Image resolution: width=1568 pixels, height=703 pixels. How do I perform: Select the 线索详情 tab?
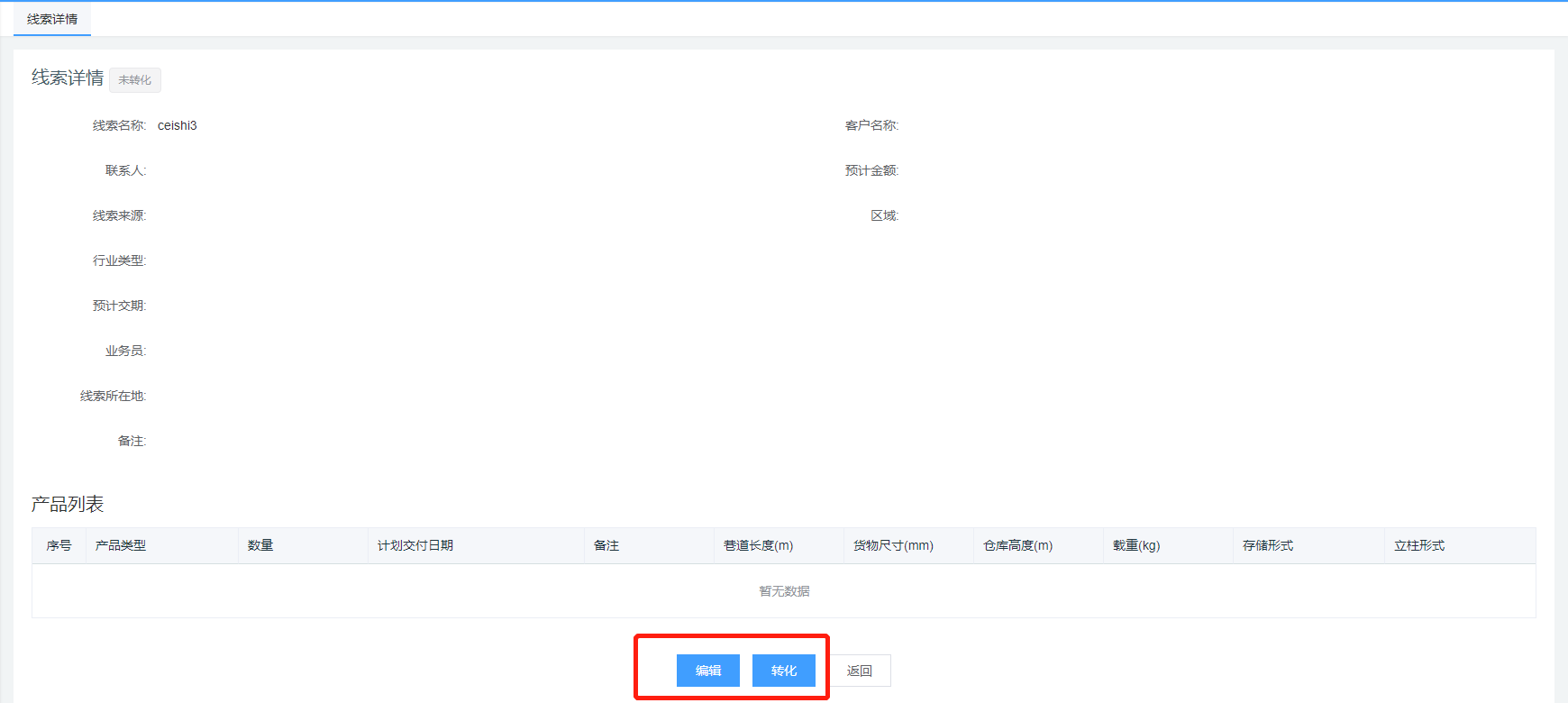52,19
